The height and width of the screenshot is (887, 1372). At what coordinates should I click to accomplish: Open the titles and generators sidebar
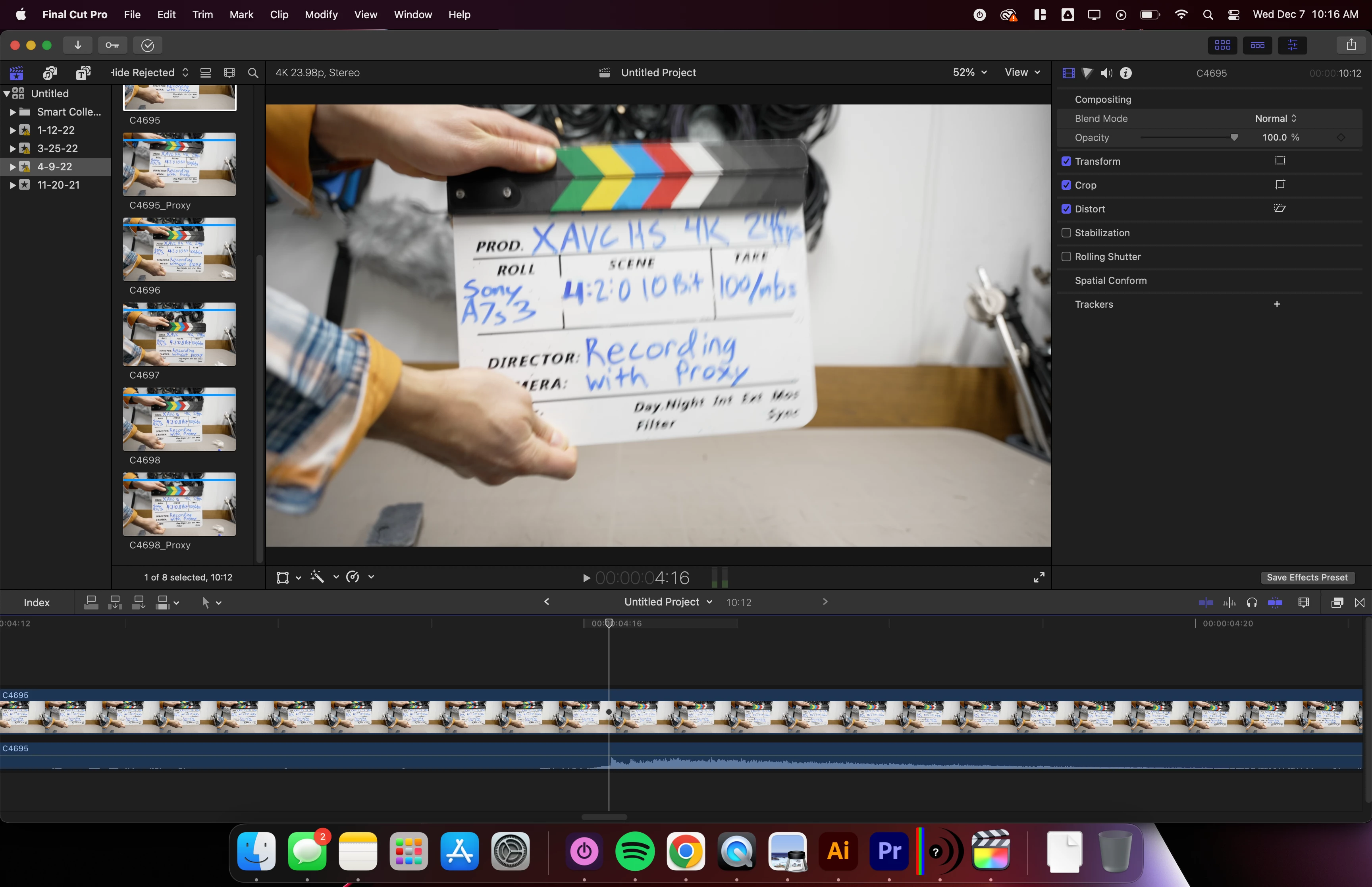click(x=83, y=73)
